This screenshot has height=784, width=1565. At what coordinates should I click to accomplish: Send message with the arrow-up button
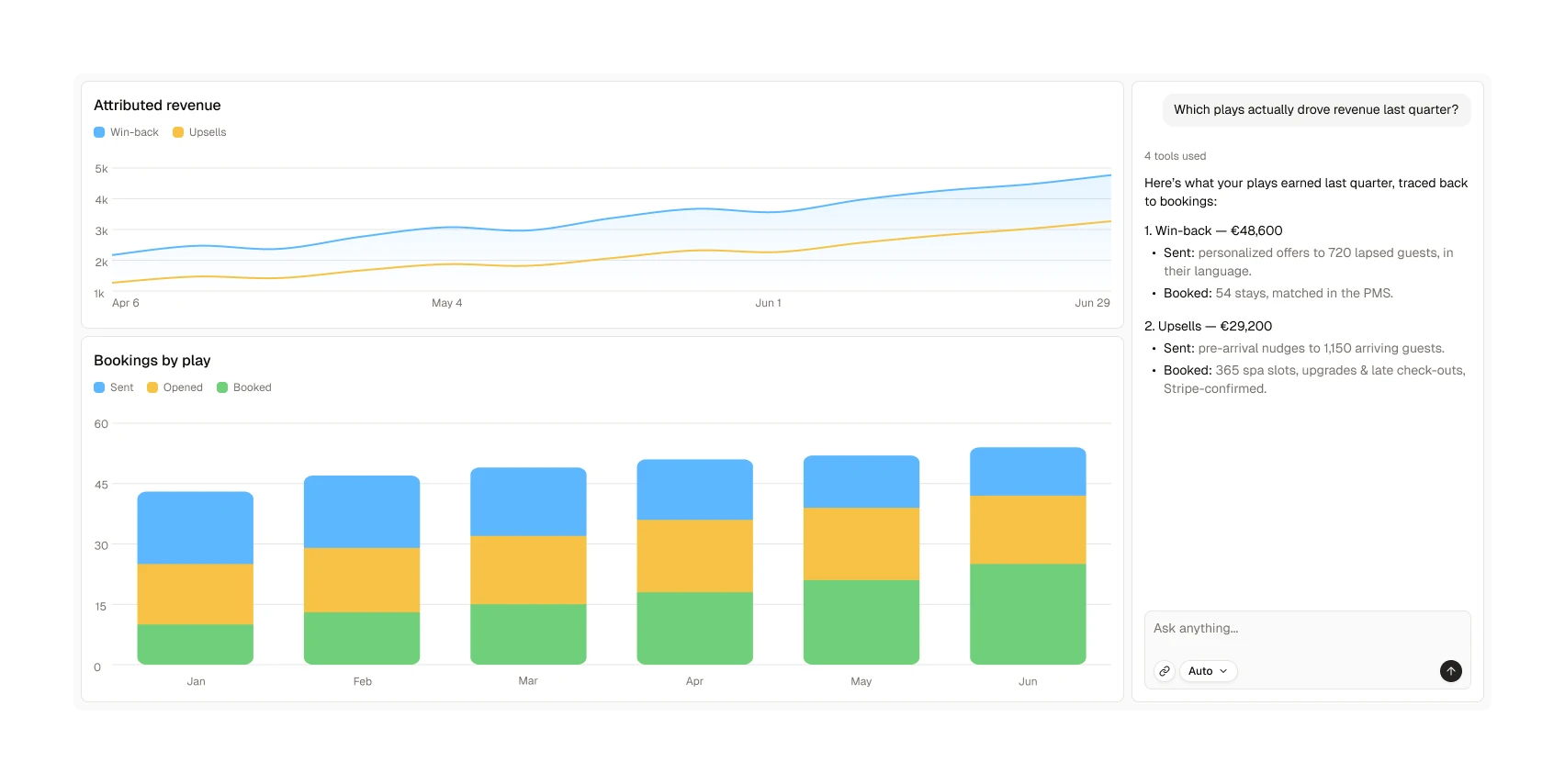click(x=1450, y=671)
